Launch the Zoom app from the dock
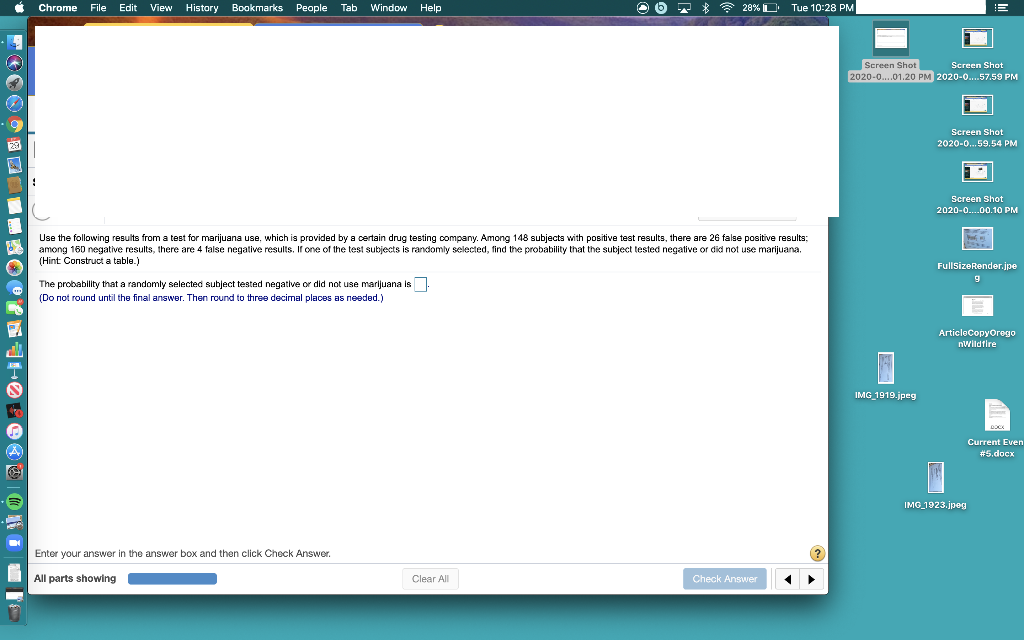Screen dimensions: 1024x640 click(x=13, y=542)
